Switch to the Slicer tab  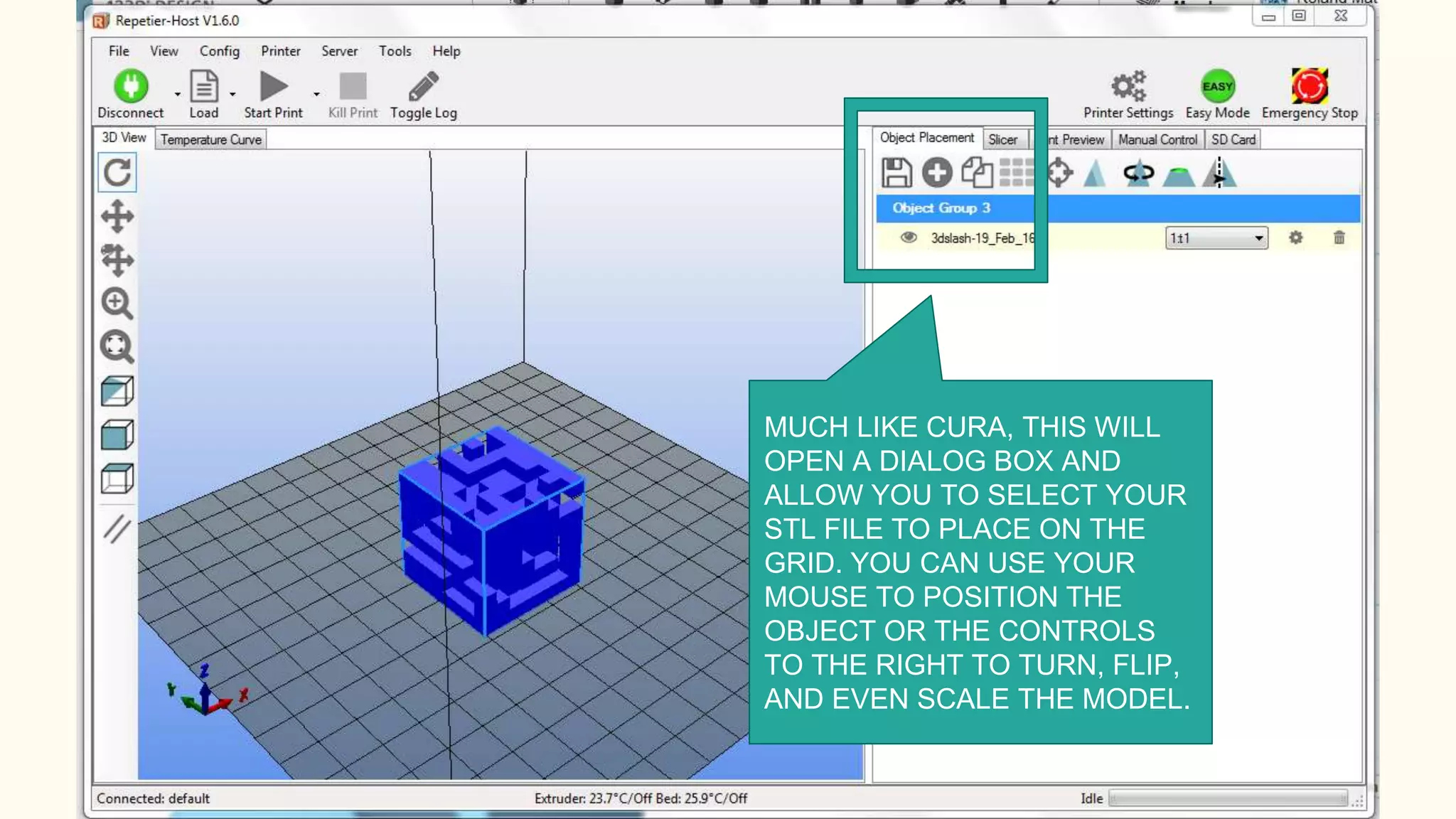[1002, 139]
